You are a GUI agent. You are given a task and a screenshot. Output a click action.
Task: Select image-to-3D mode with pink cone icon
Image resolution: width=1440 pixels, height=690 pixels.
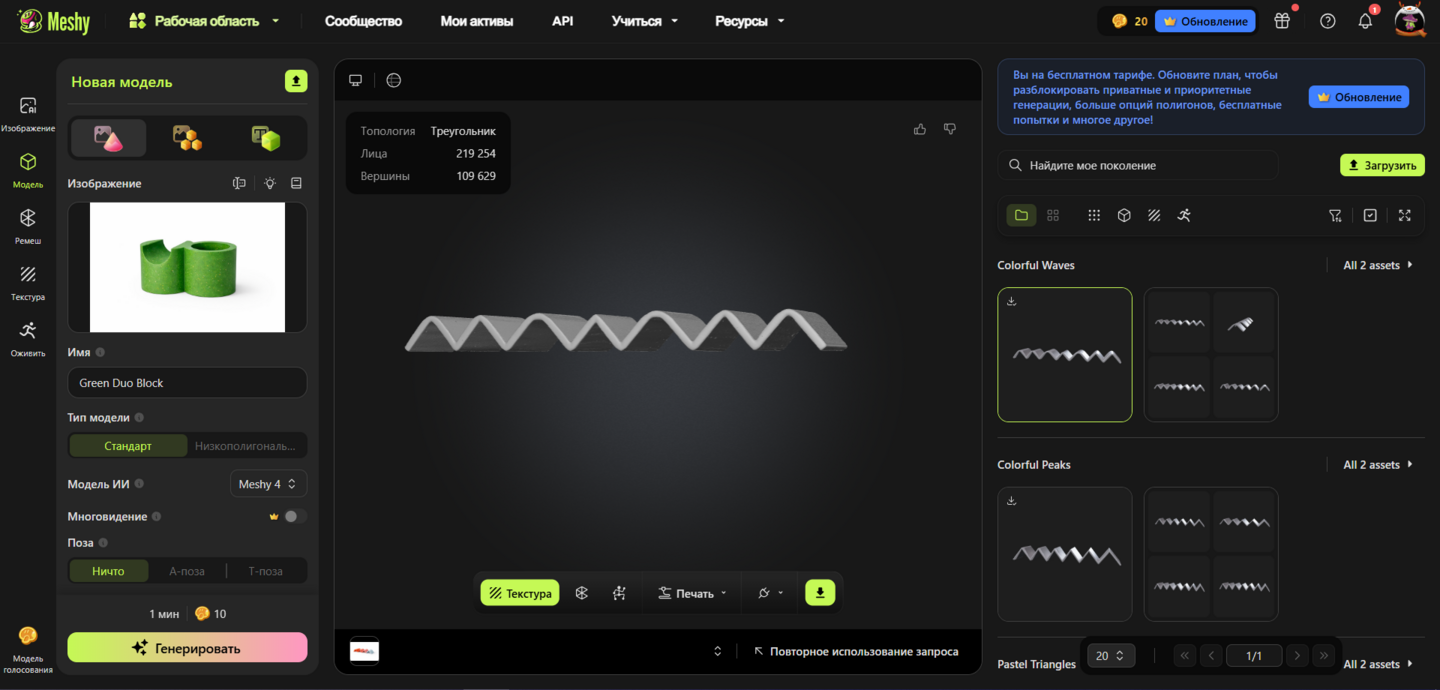tap(108, 138)
